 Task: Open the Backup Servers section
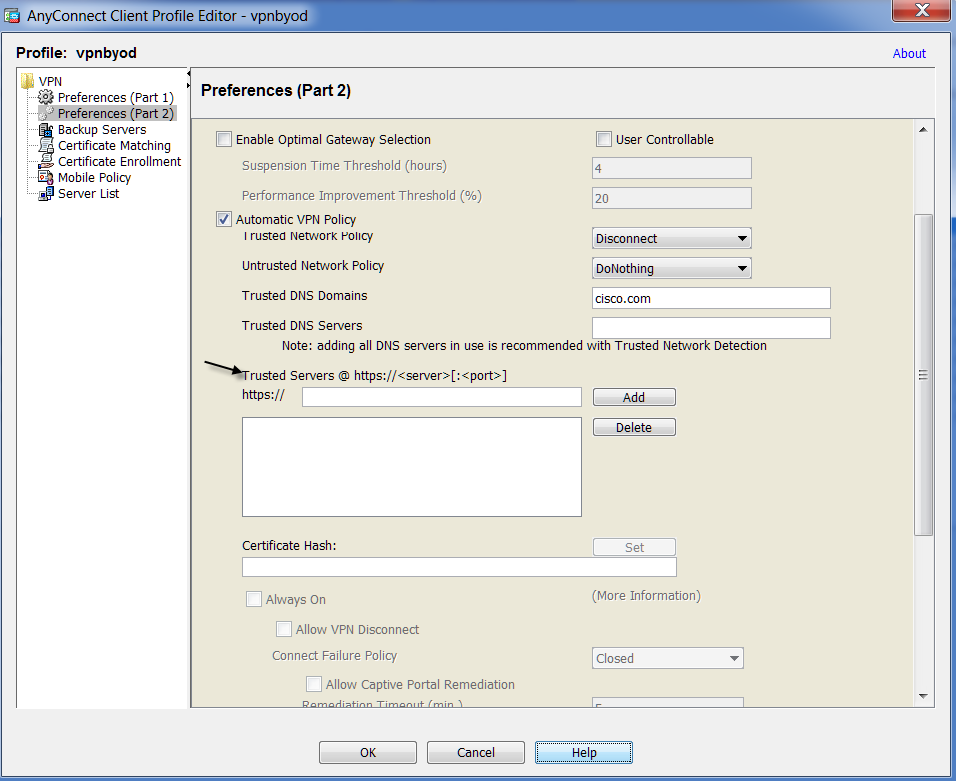point(102,129)
